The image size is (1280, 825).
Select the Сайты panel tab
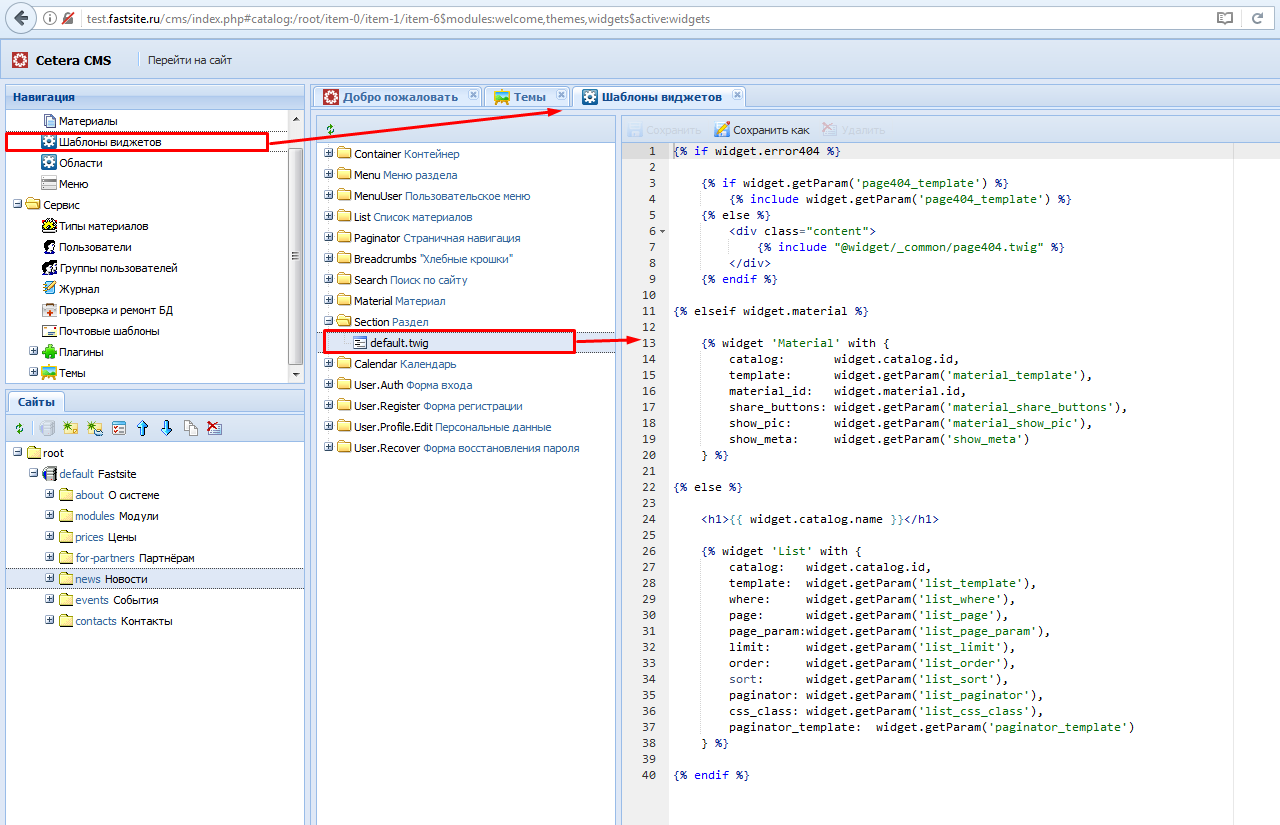[x=36, y=401]
